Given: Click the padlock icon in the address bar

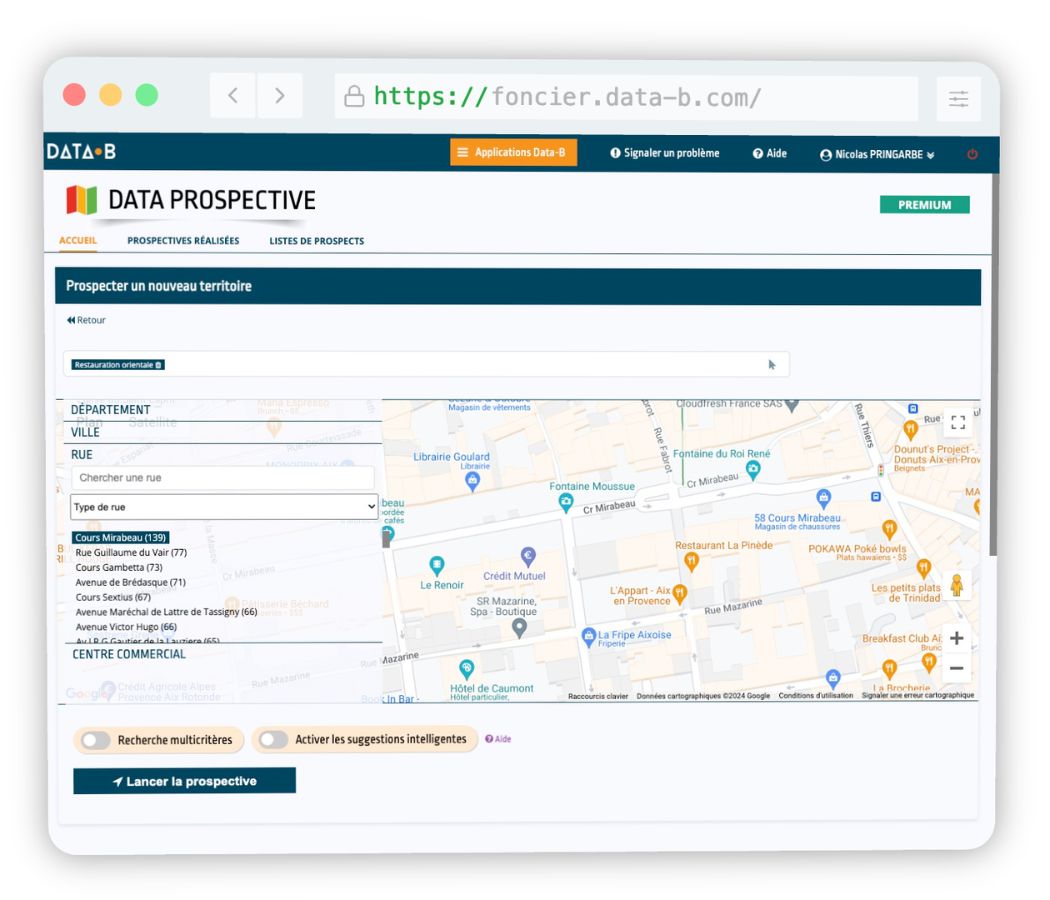Looking at the screenshot, I should [354, 96].
